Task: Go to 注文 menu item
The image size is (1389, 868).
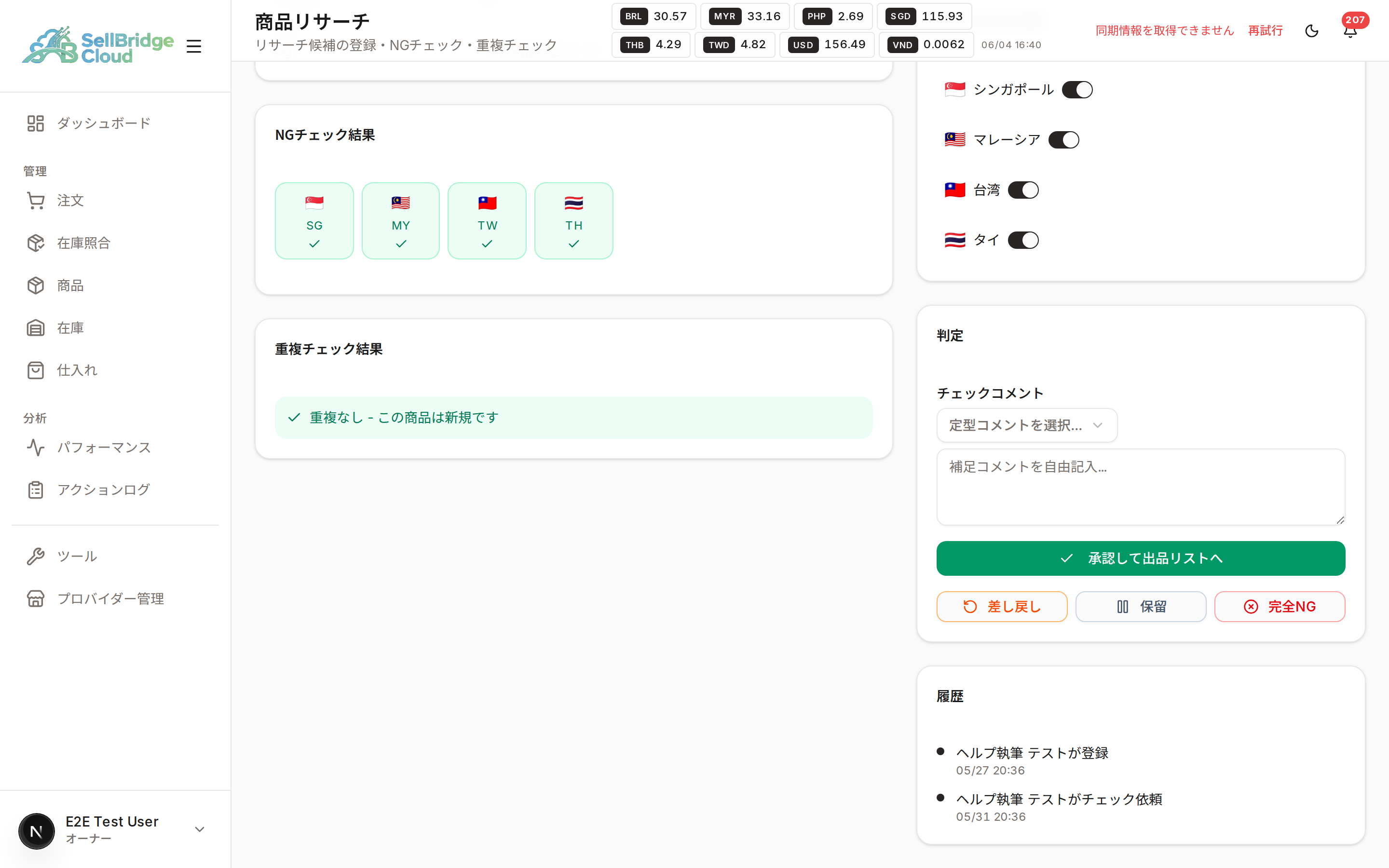Action: 115,200
